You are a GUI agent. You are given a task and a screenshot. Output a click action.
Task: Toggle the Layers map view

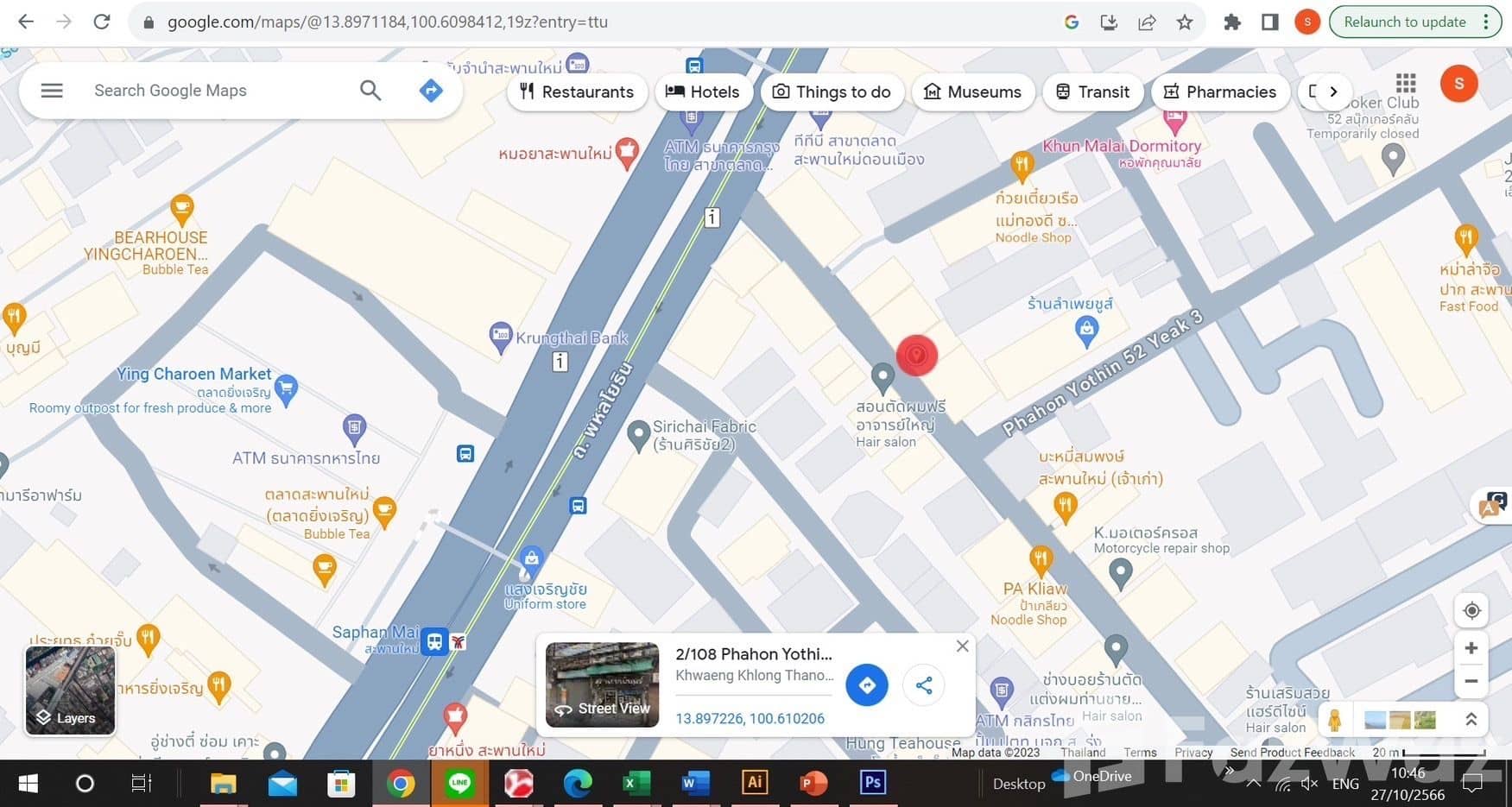click(70, 690)
